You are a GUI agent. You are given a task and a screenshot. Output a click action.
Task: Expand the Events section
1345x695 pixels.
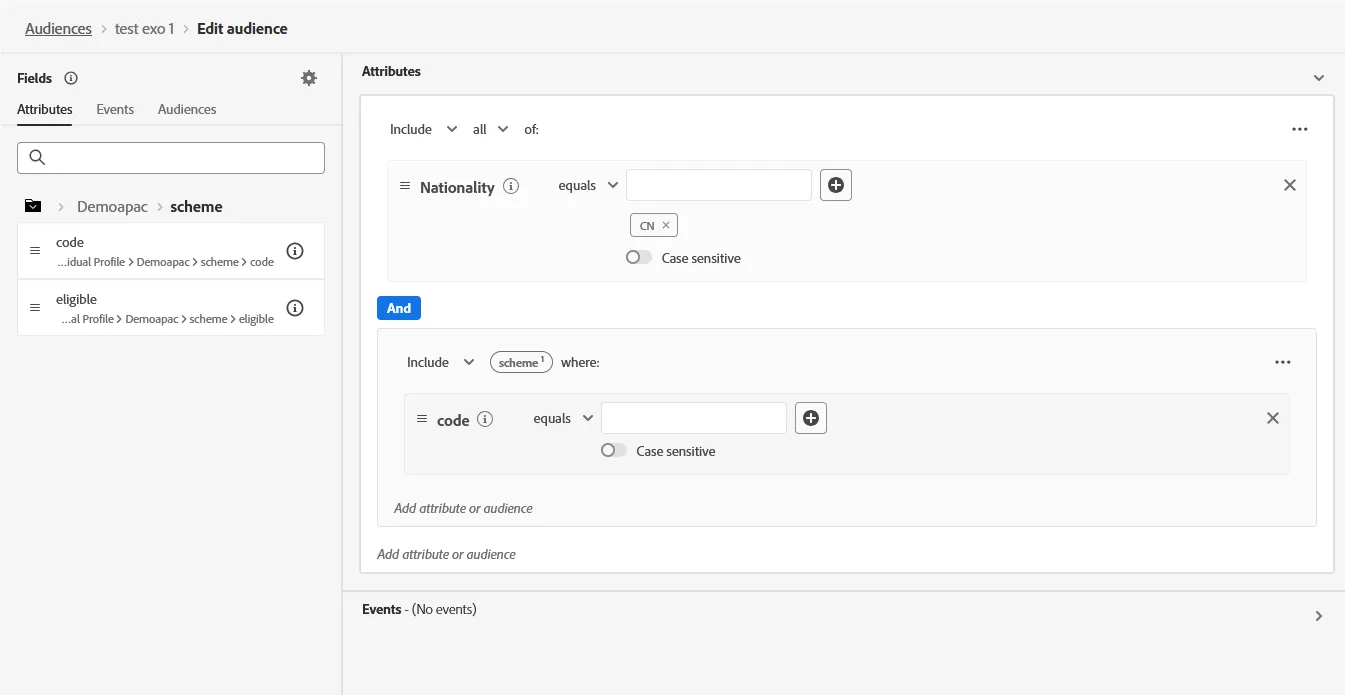1319,616
